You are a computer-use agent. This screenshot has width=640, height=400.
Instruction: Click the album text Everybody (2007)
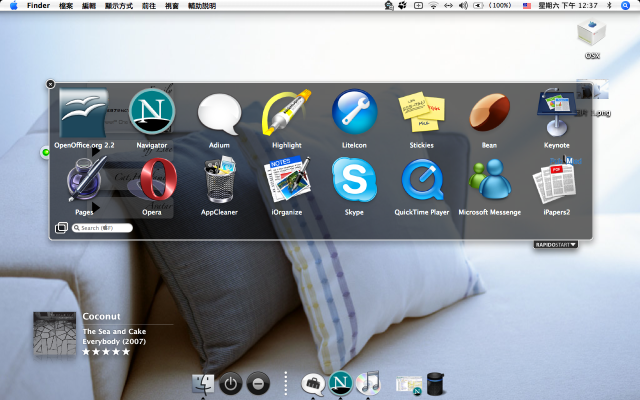pos(114,341)
